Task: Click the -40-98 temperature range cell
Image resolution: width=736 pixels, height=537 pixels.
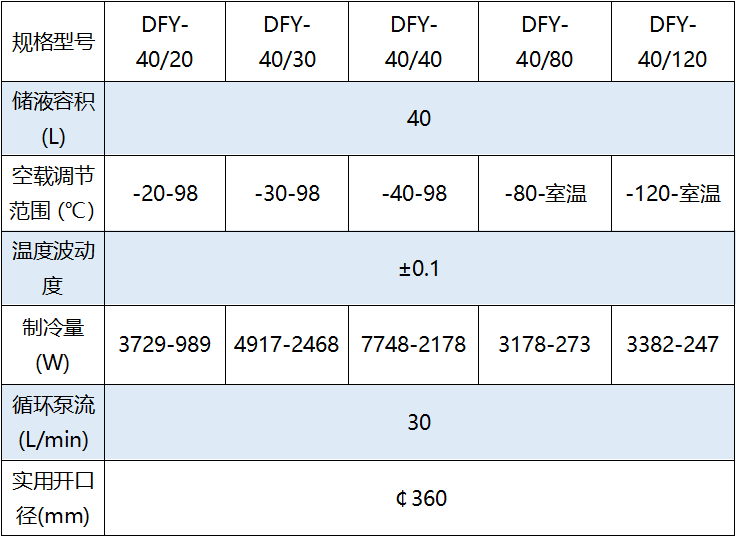Action: point(413,193)
